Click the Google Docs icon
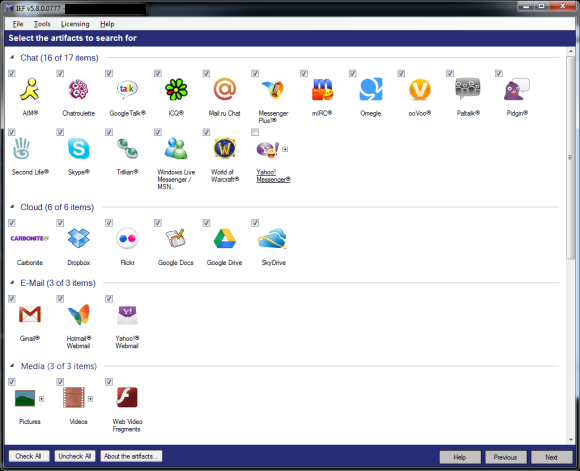The image size is (580, 471). (x=176, y=238)
